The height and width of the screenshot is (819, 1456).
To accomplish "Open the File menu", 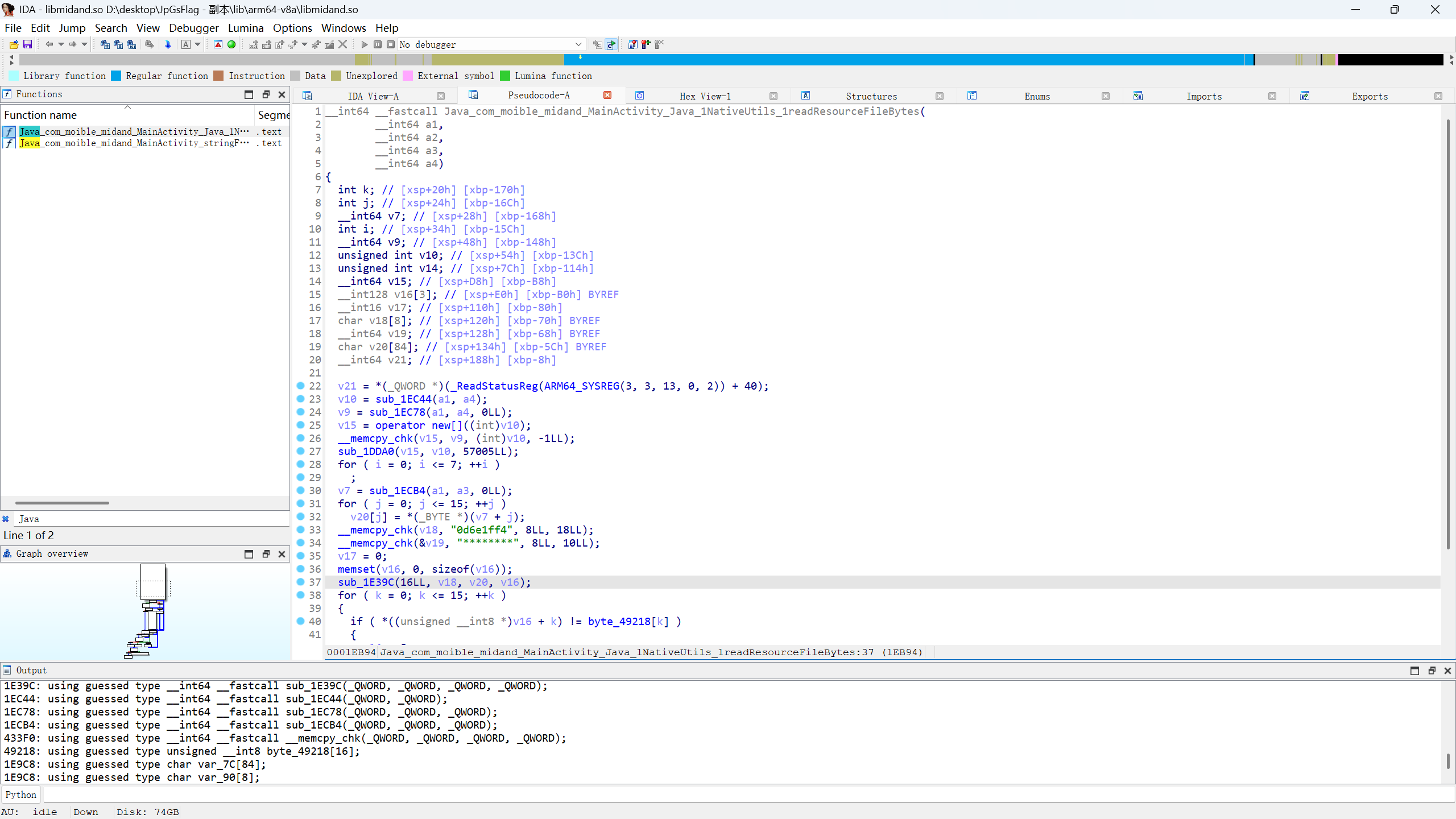I will (13, 28).
